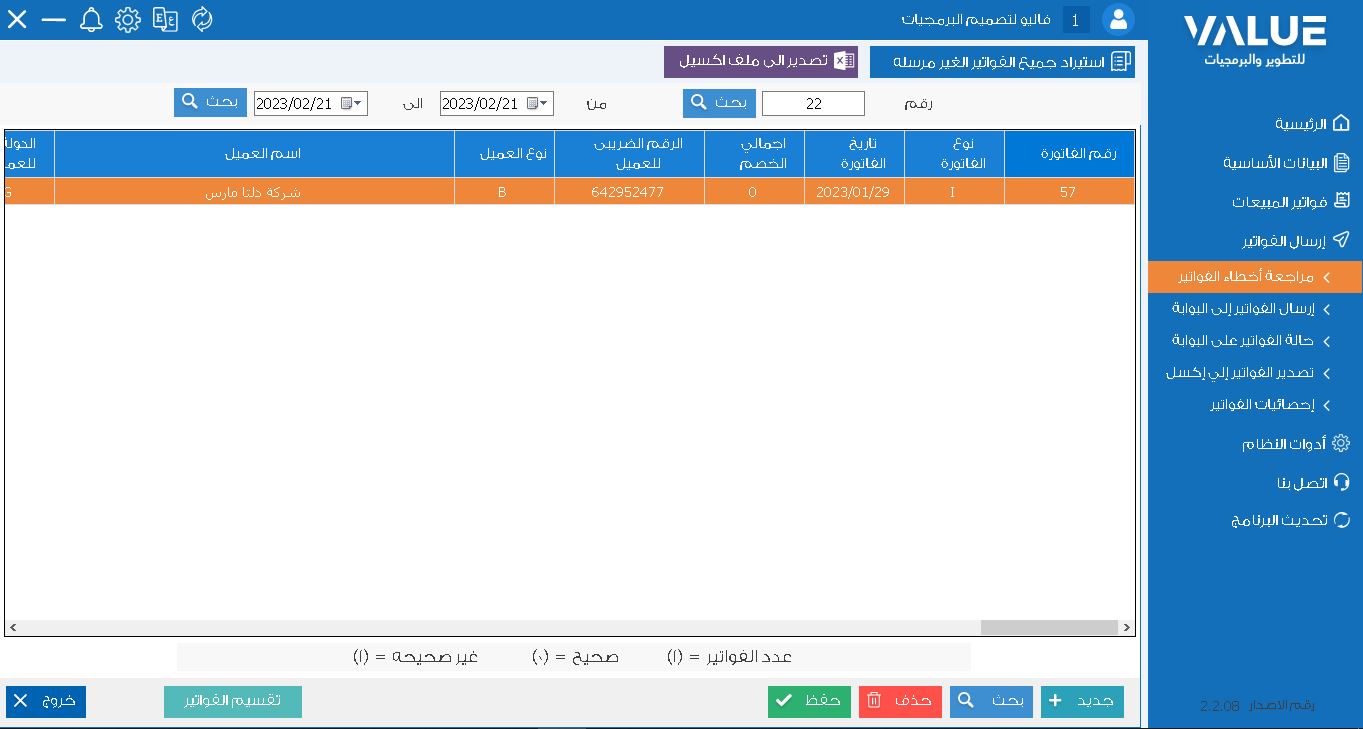Open اتصل بنا menu item

coord(1313,483)
